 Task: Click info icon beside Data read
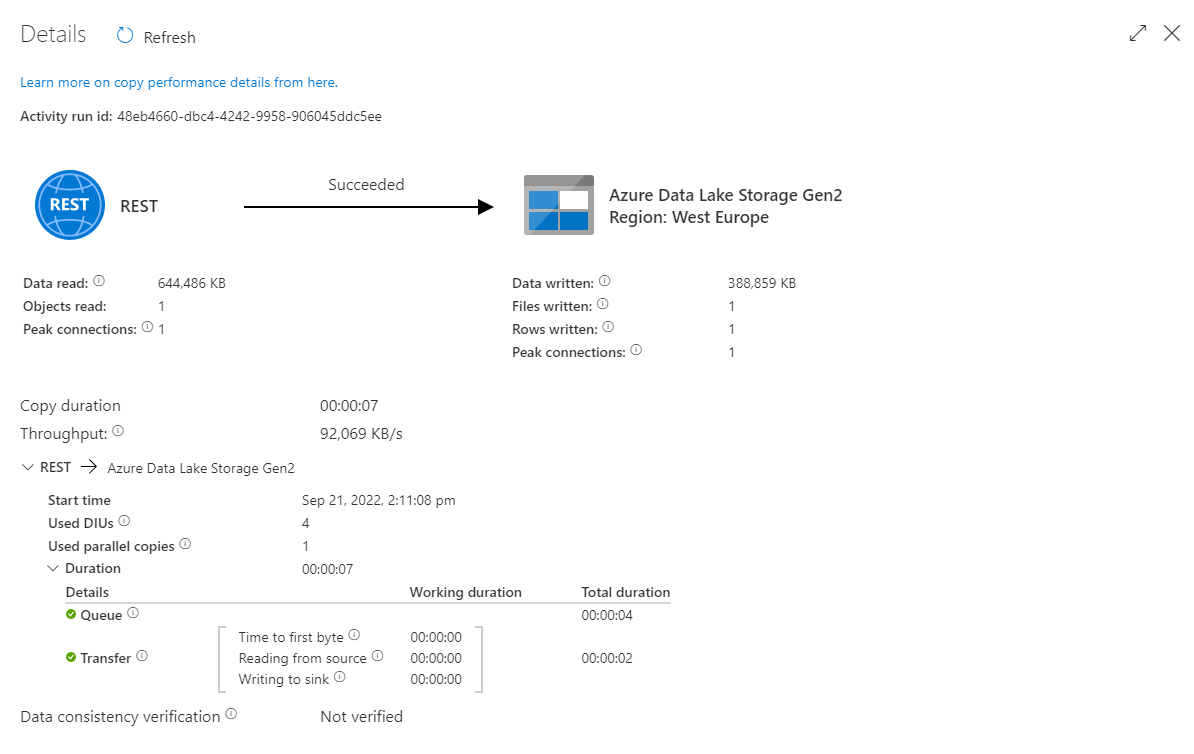pos(99,282)
